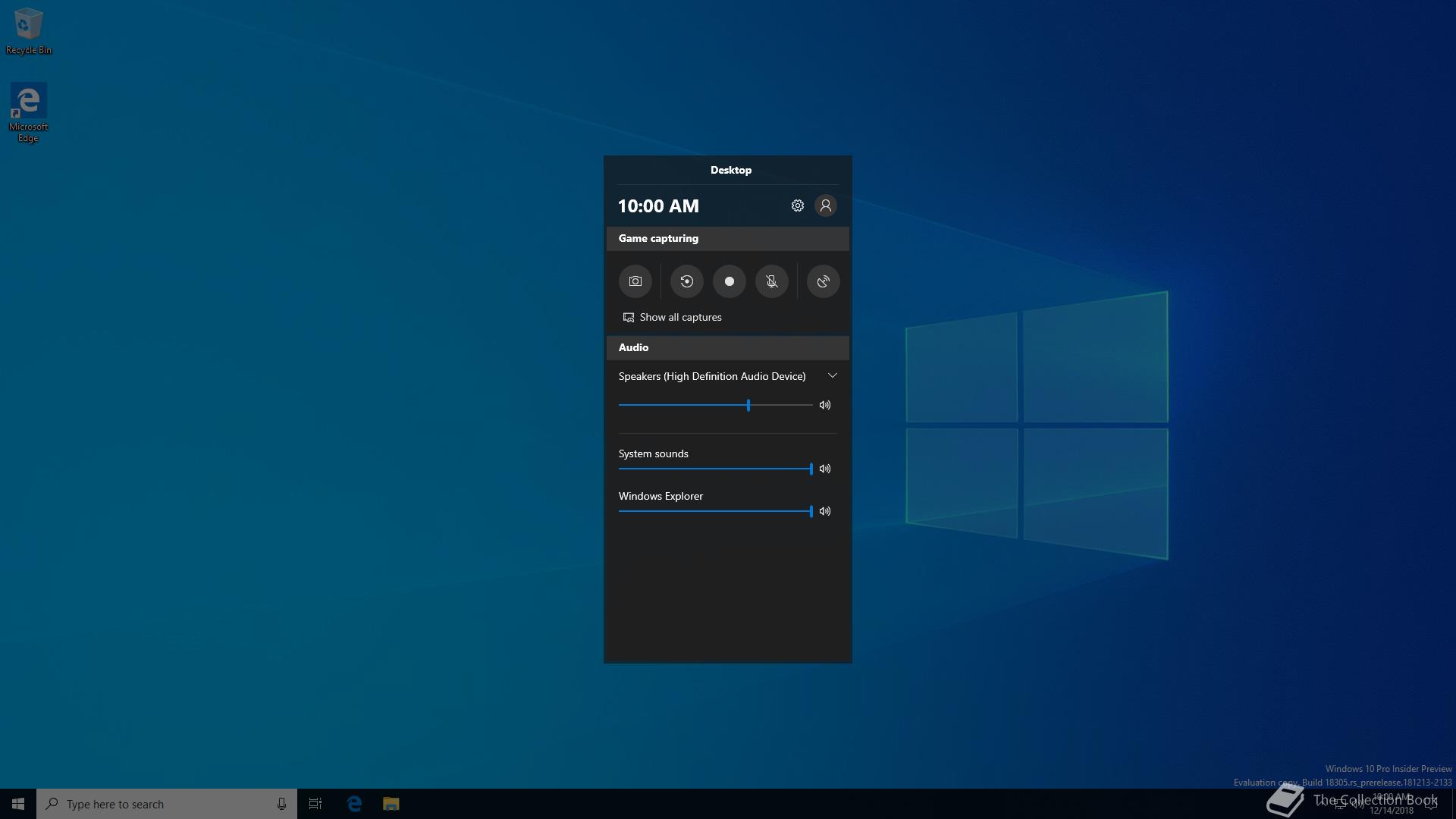Record the last 30 seconds
Image resolution: width=1456 pixels, height=819 pixels.
(x=687, y=281)
